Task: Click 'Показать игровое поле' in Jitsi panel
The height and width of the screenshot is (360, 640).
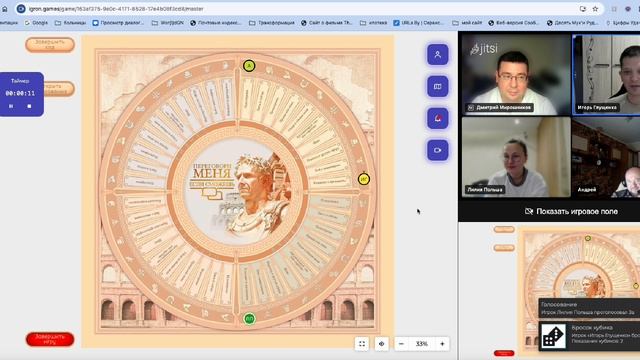Action: (x=571, y=211)
